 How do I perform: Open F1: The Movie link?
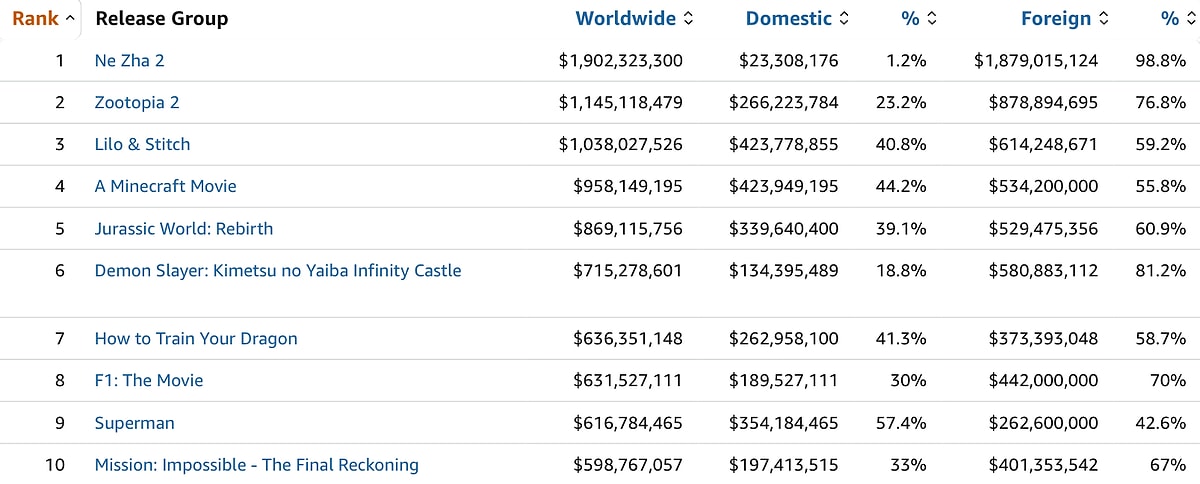(x=148, y=381)
